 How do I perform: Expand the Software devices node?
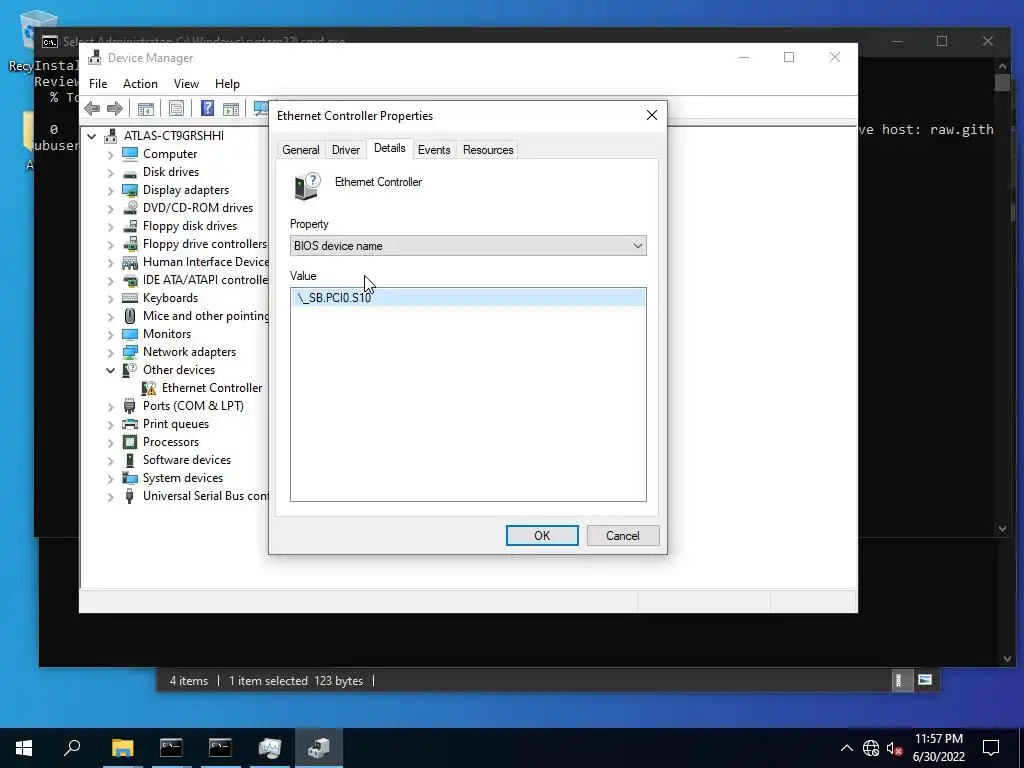click(x=110, y=460)
